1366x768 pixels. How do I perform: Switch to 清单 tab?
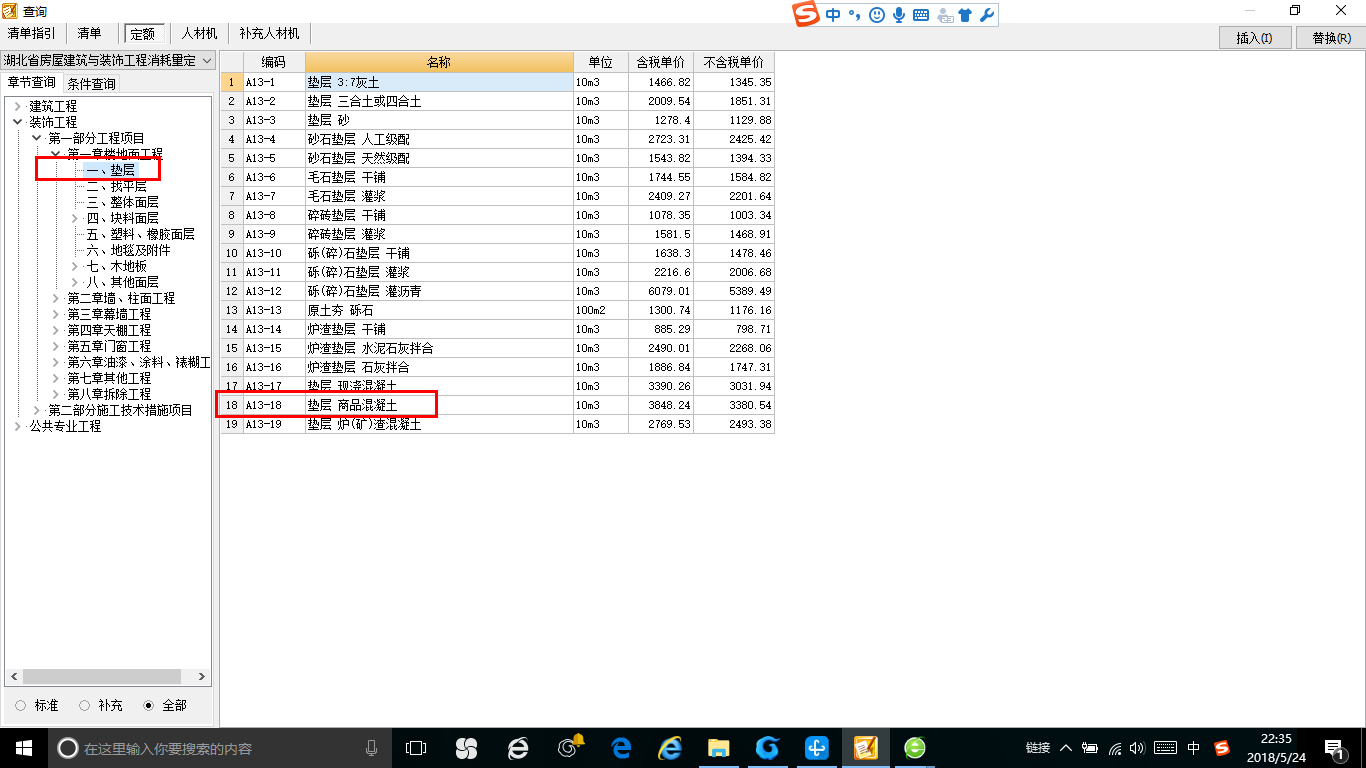[x=89, y=34]
